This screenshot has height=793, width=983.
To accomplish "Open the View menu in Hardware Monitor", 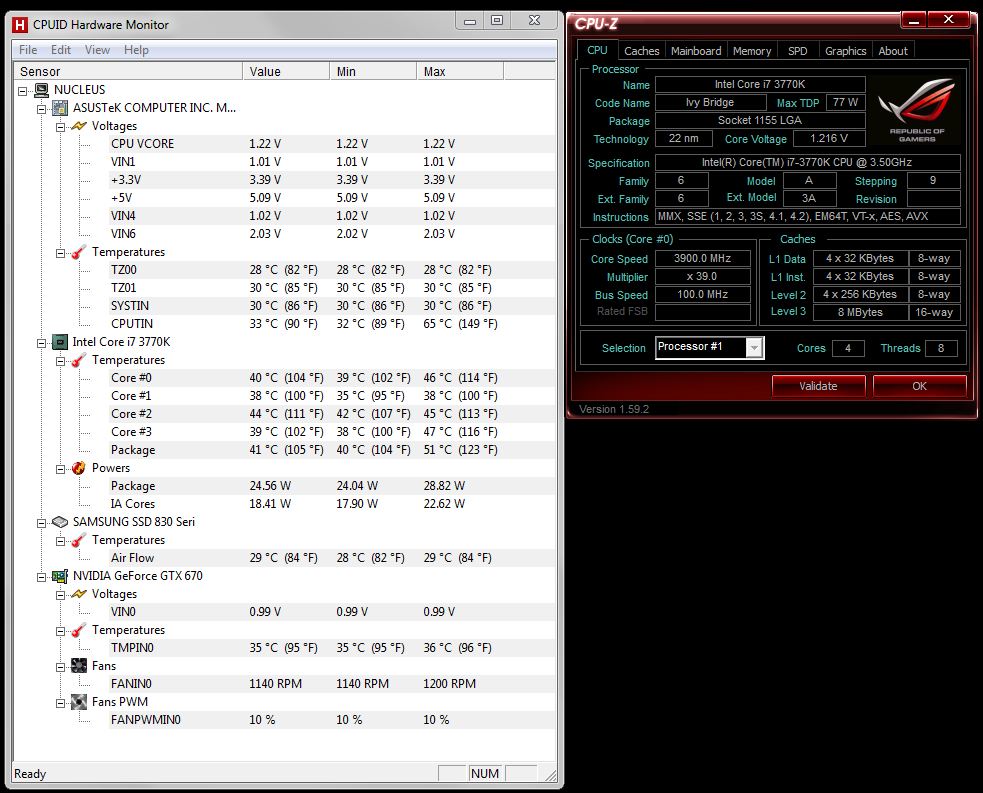I will 97,50.
